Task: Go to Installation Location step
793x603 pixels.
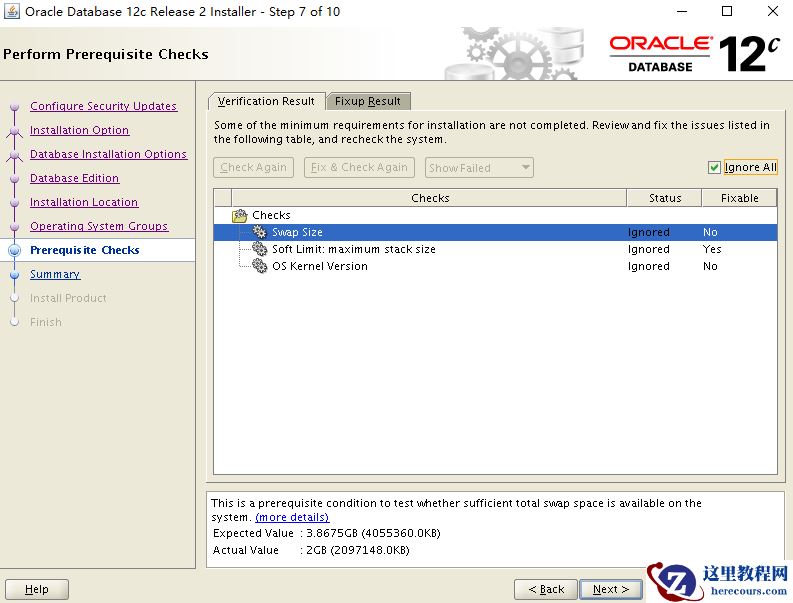Action: point(83,202)
